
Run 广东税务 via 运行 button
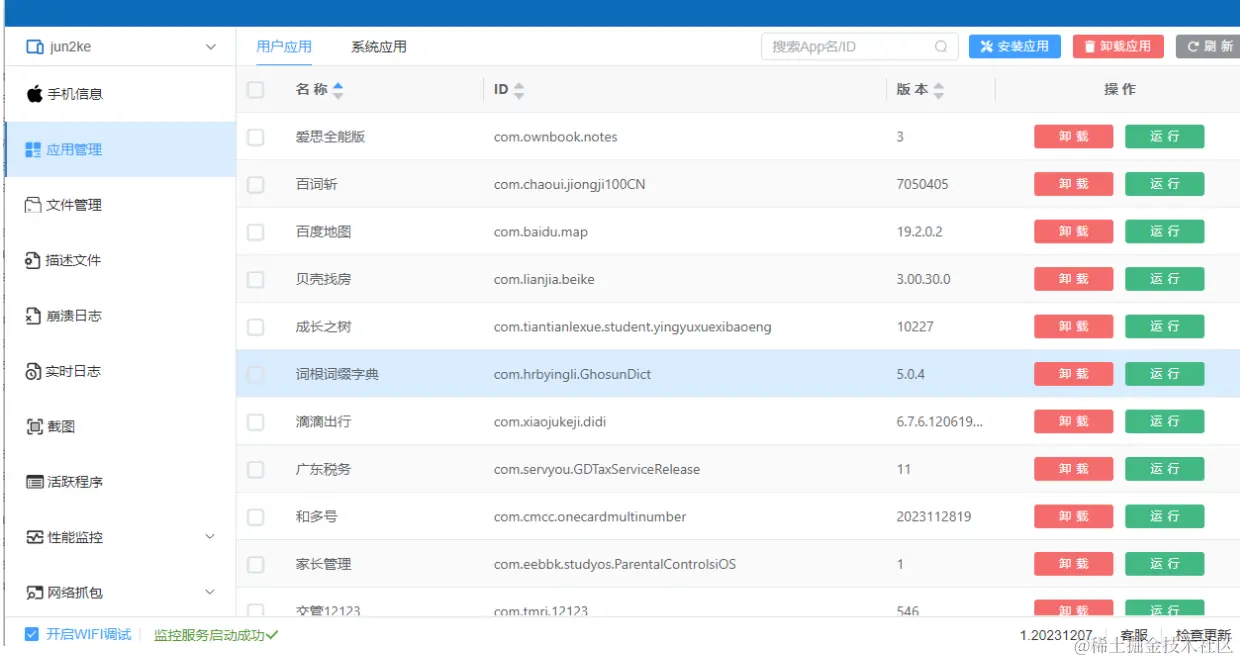[x=1165, y=469]
